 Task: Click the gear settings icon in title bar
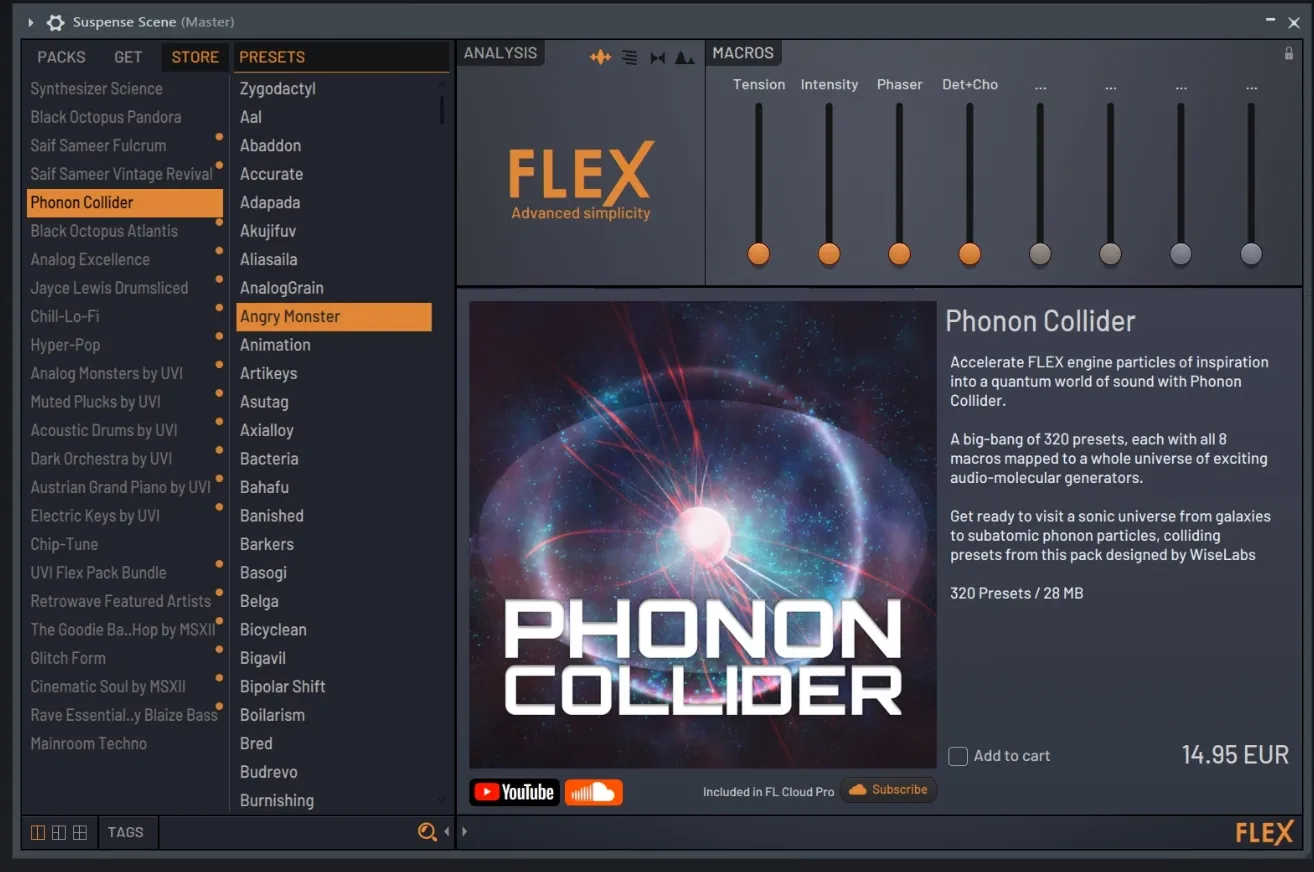click(56, 22)
